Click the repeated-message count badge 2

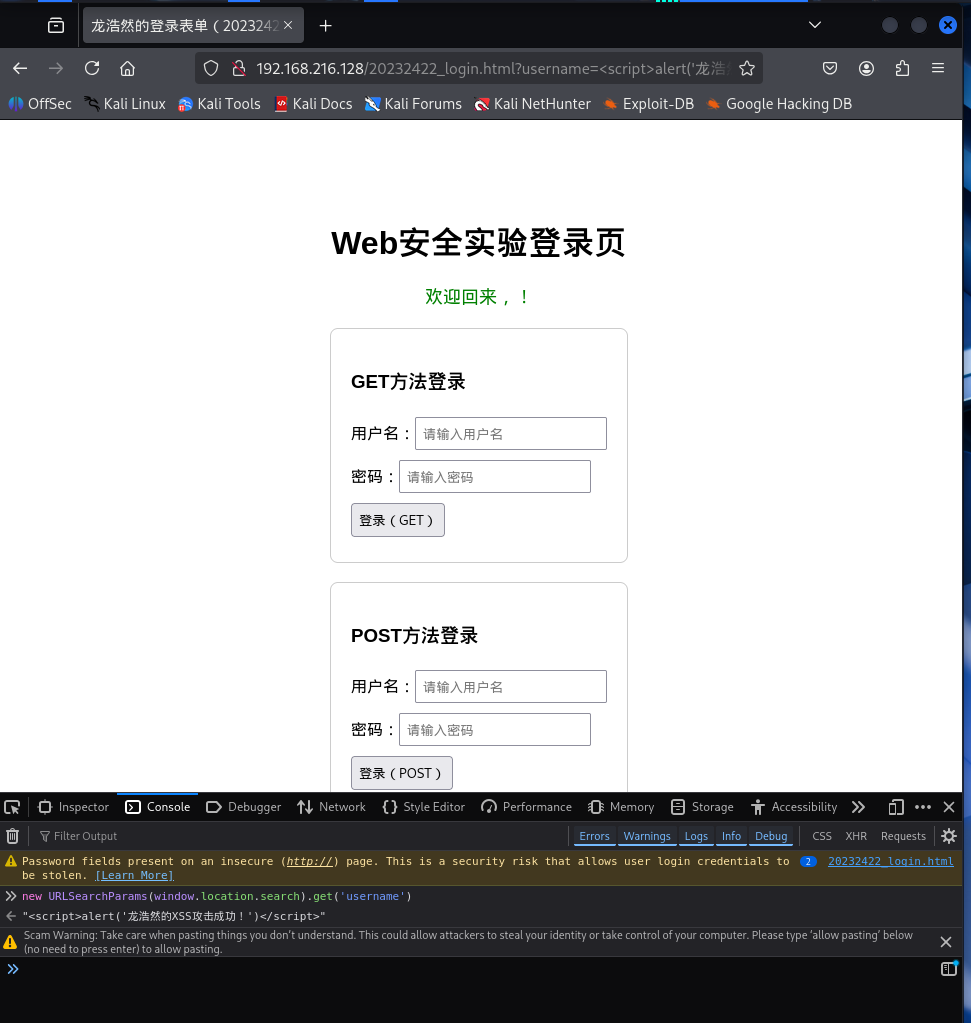click(808, 861)
